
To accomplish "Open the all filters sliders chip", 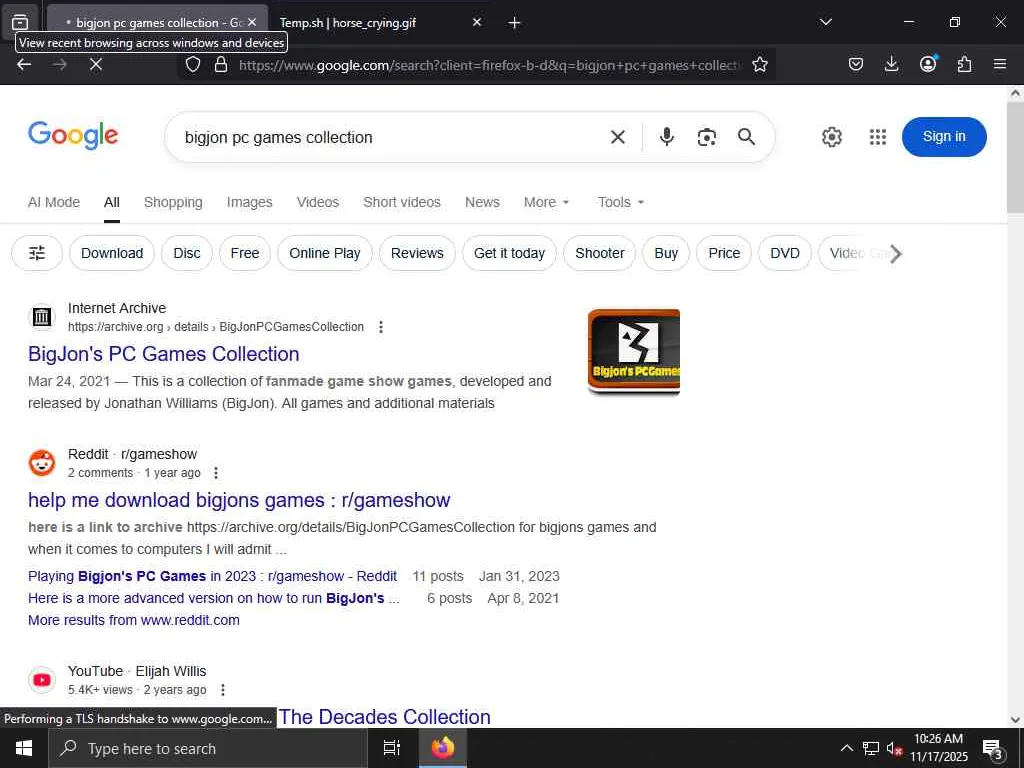I will [37, 253].
